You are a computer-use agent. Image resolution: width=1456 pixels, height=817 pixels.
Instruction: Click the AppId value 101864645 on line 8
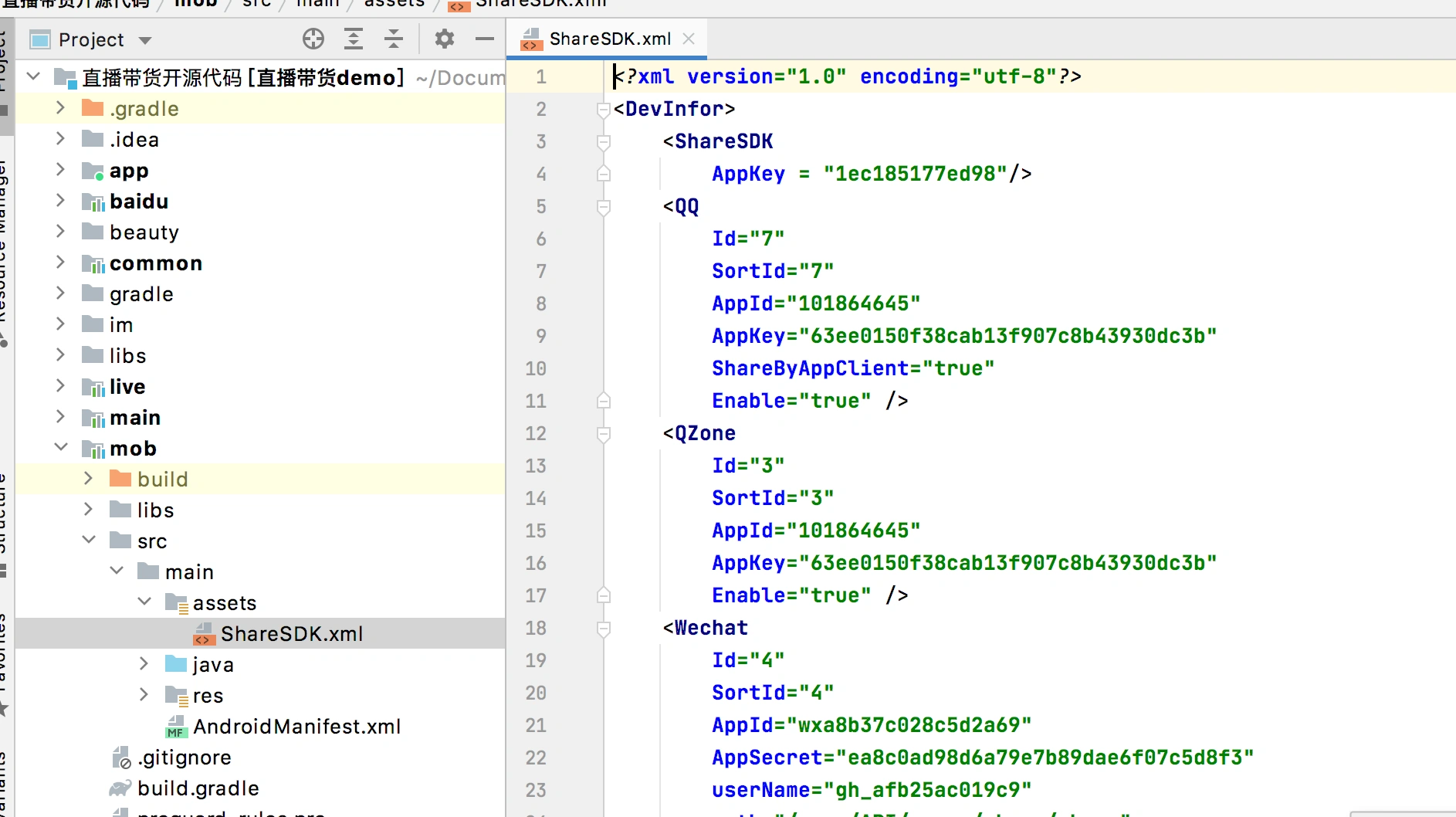tap(854, 303)
